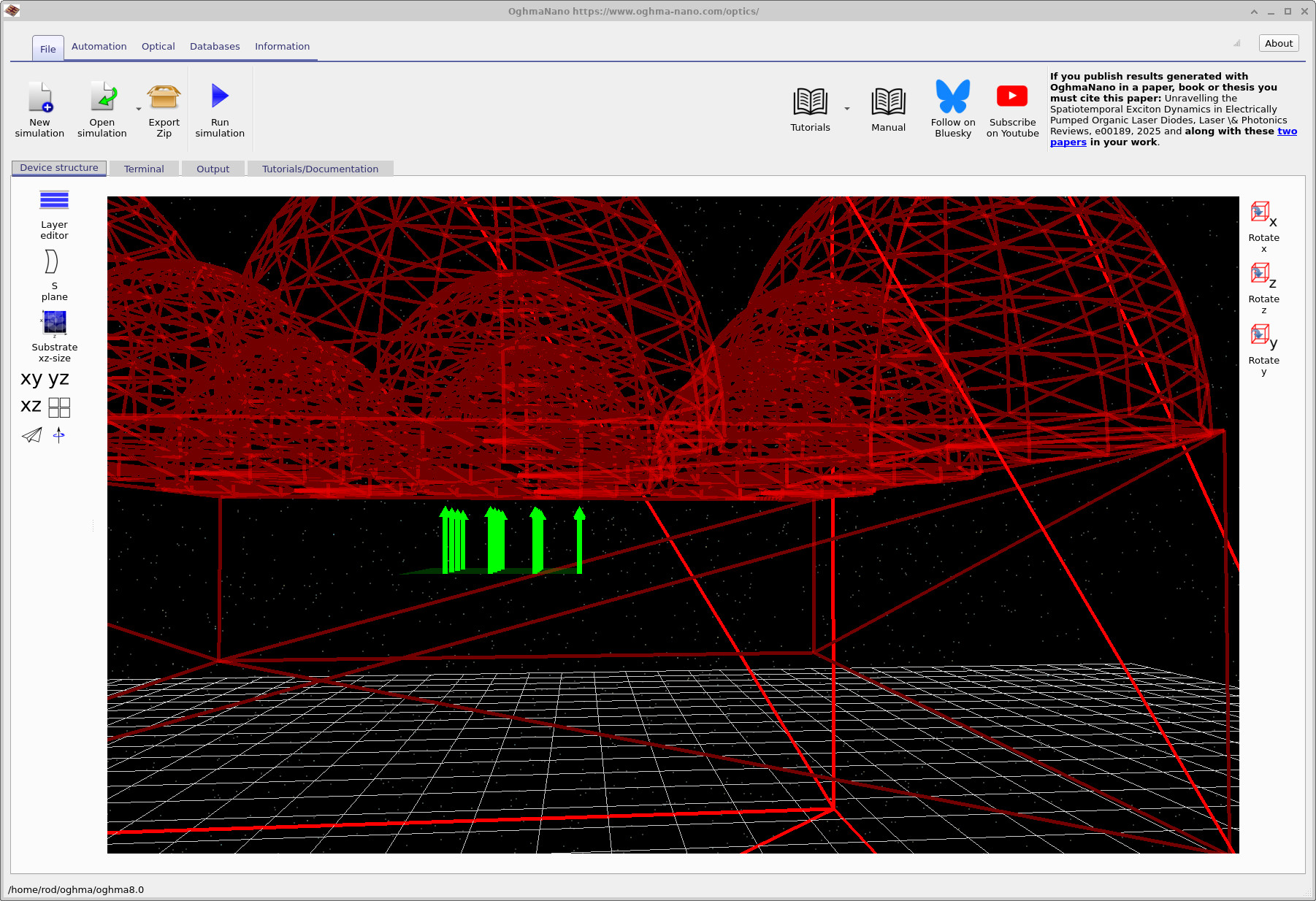Open the Terminal tab
1316x901 pixels.
(144, 169)
